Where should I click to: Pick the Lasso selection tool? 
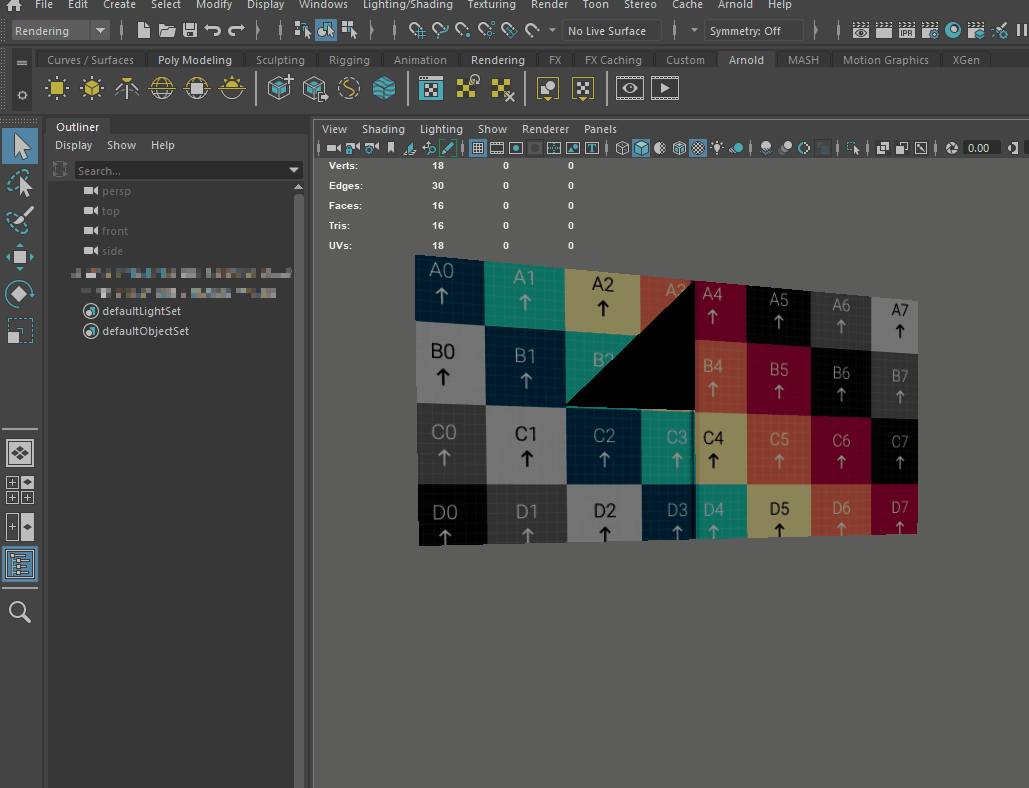(x=20, y=184)
